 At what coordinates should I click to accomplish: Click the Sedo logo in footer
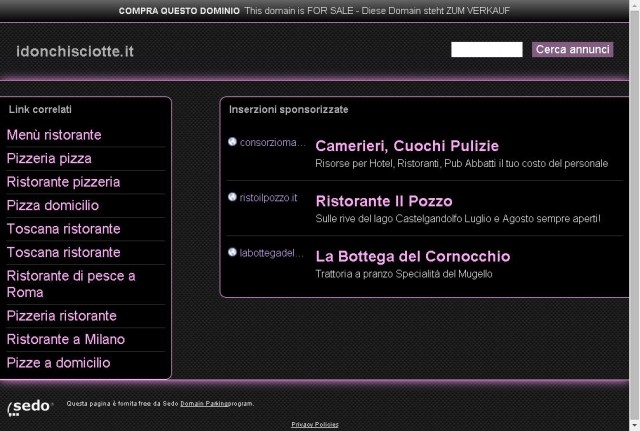coord(30,407)
